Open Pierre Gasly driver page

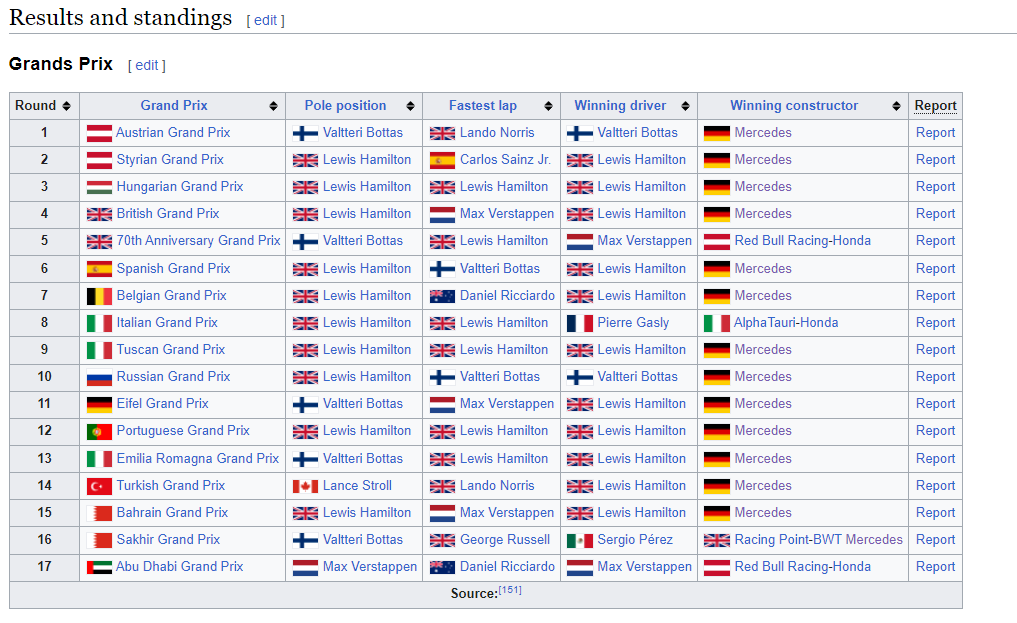point(633,322)
